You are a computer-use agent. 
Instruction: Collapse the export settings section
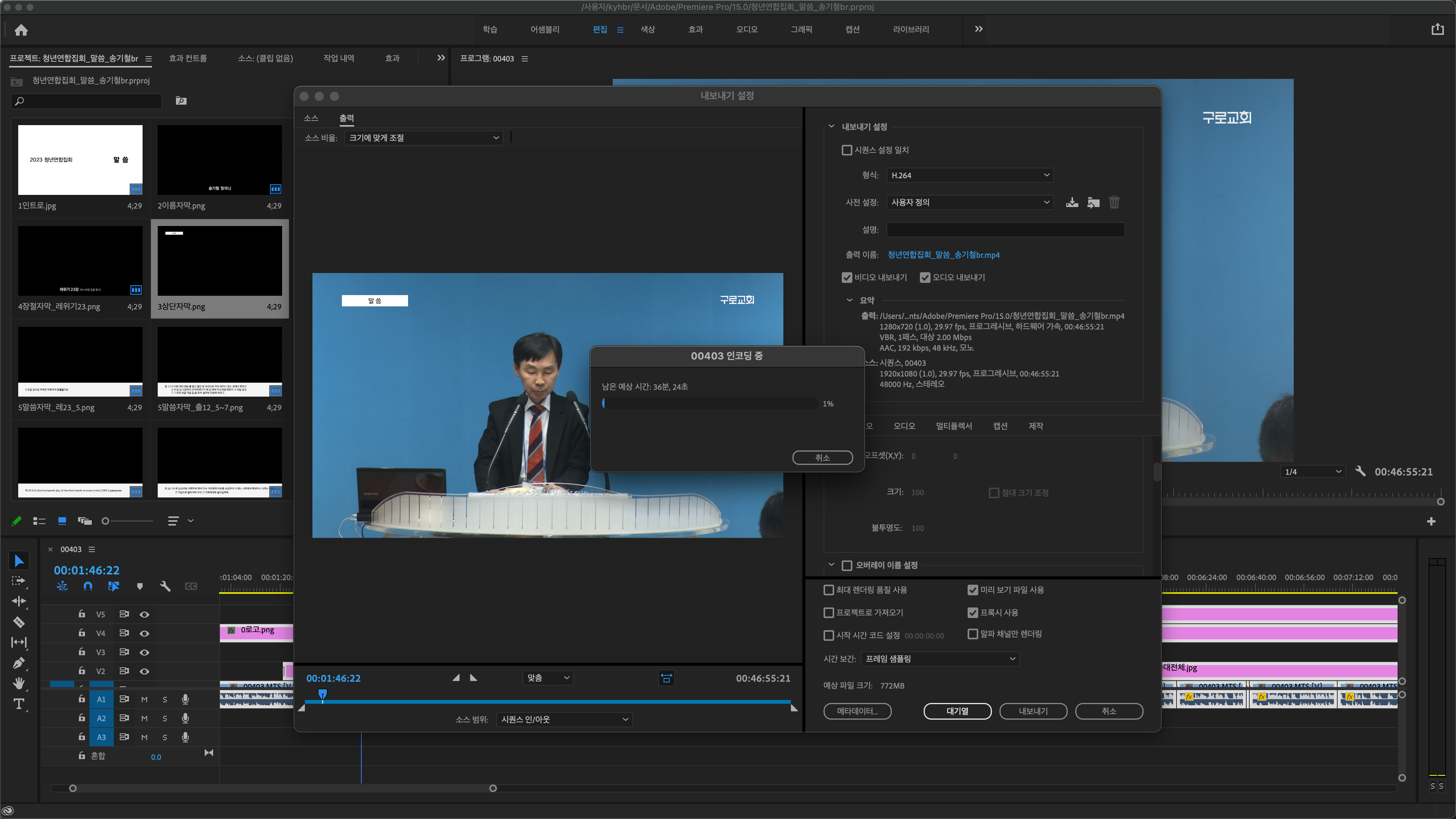click(831, 127)
